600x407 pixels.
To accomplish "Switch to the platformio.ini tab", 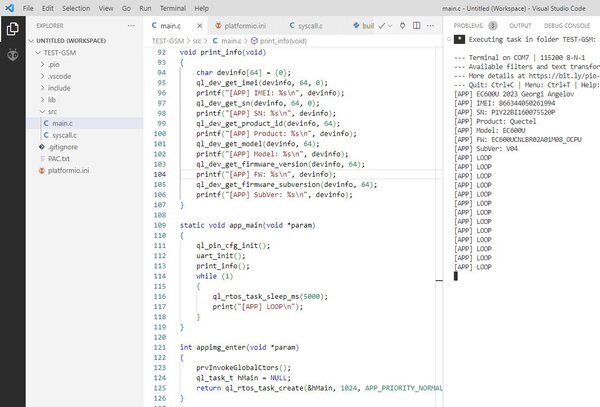I will point(241,26).
